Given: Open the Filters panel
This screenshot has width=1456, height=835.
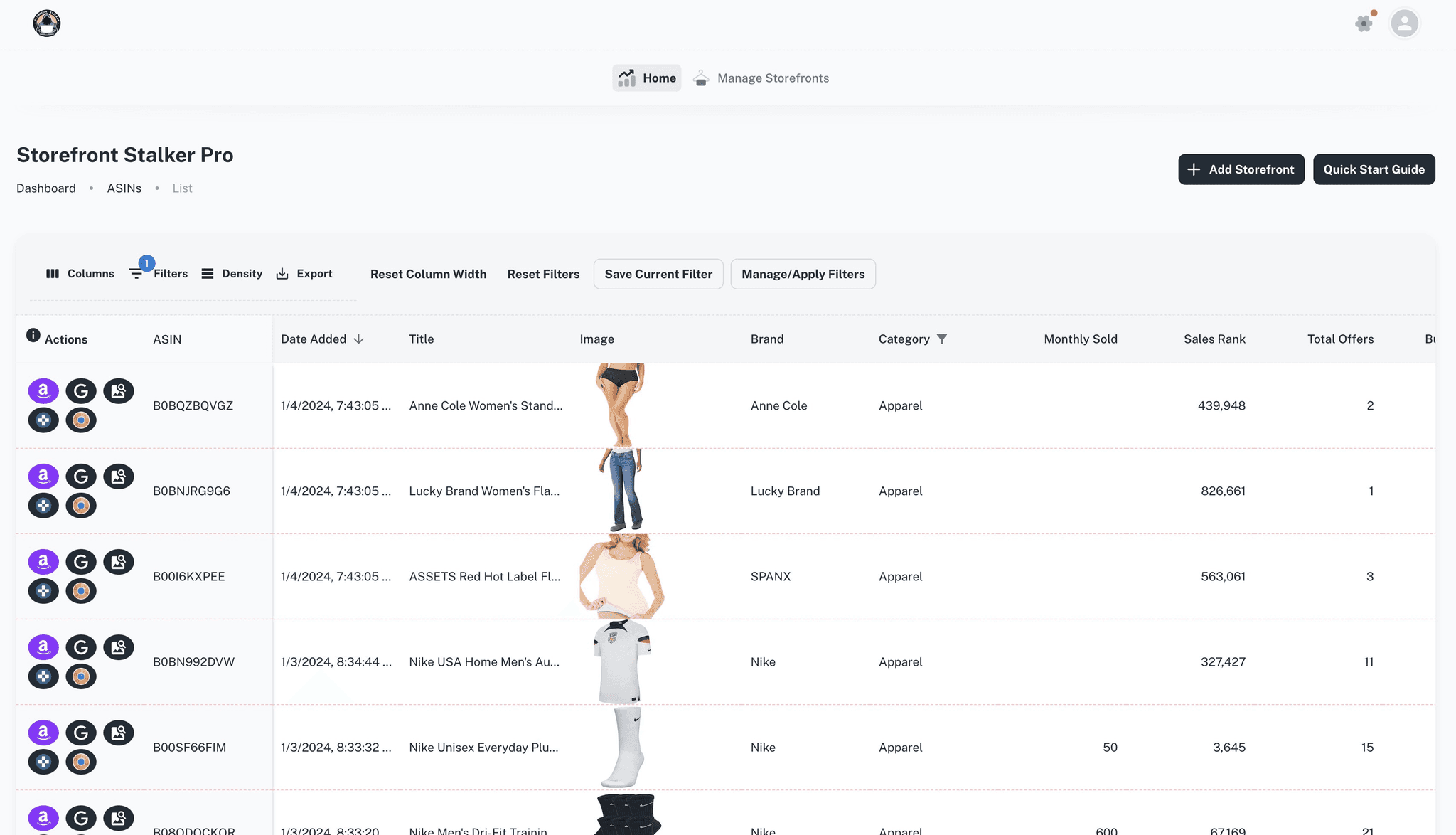Looking at the screenshot, I should pos(159,273).
